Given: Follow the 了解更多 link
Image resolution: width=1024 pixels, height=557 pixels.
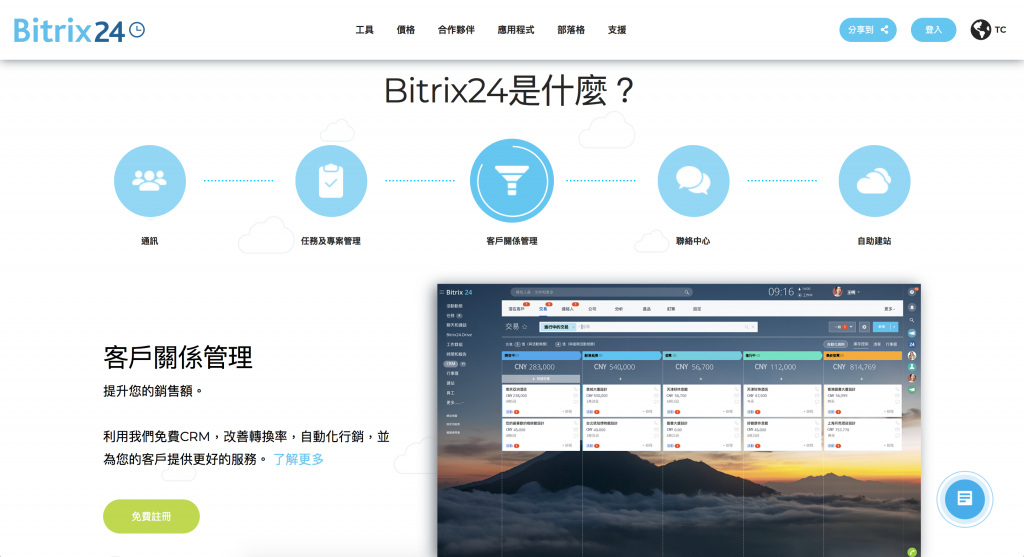Looking at the screenshot, I should click(298, 459).
